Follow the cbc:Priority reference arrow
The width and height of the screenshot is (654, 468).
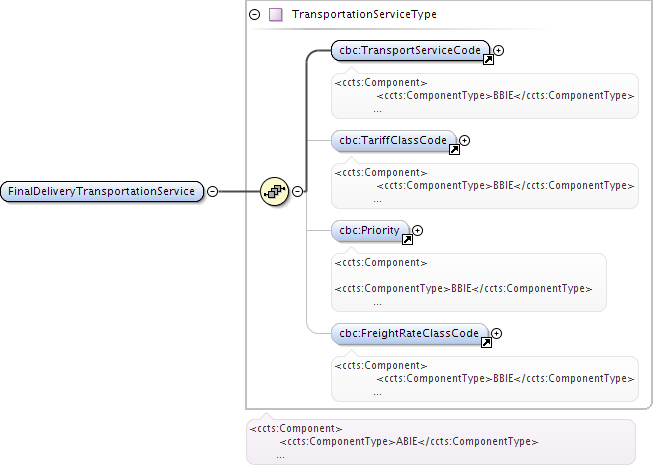pyautogui.click(x=407, y=240)
